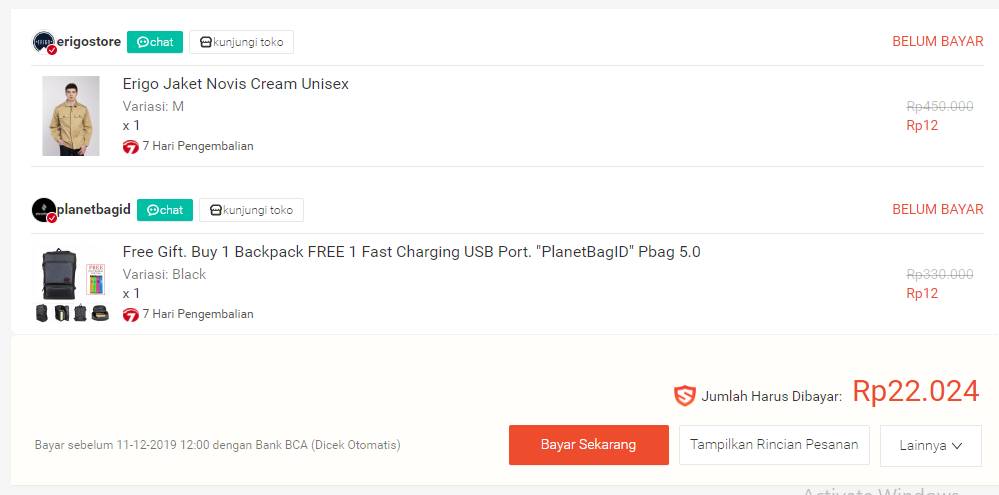999x495 pixels.
Task: Open chat with planetbagid
Action: (165, 210)
